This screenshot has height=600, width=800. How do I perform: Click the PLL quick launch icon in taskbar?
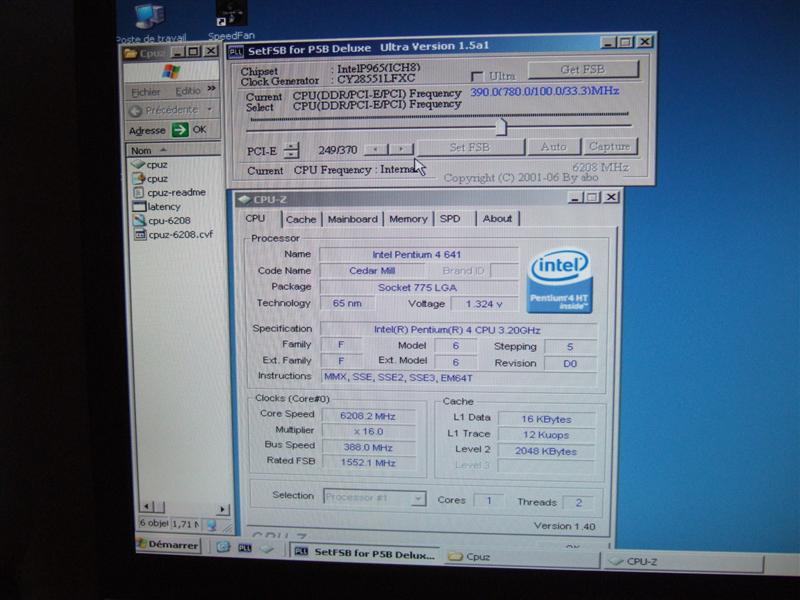[x=245, y=548]
